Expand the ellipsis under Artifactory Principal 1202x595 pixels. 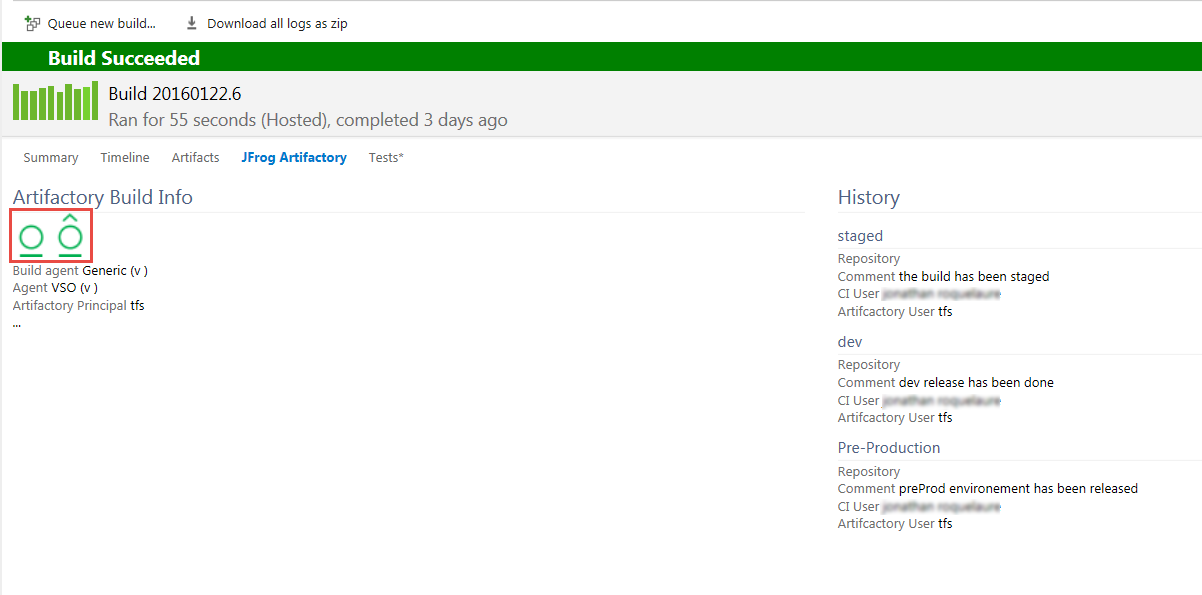click(17, 323)
